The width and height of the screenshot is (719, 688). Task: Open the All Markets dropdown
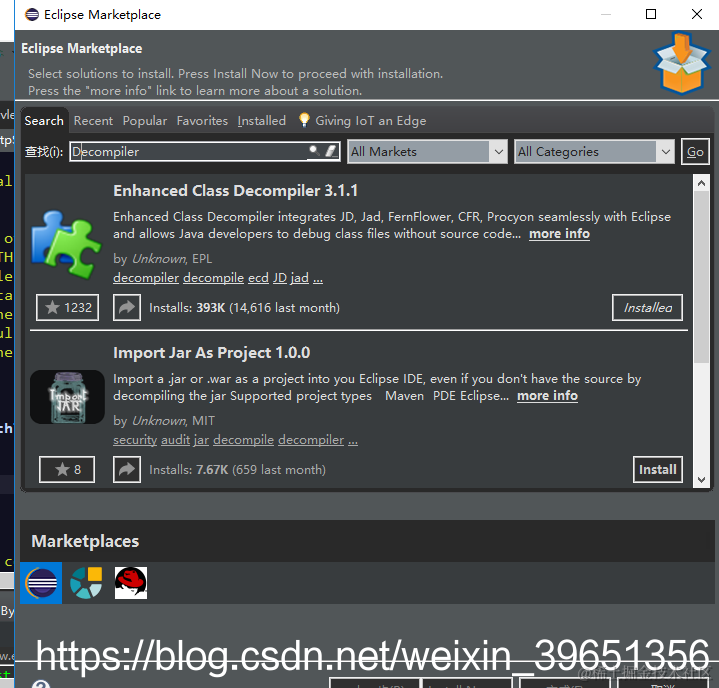[428, 151]
